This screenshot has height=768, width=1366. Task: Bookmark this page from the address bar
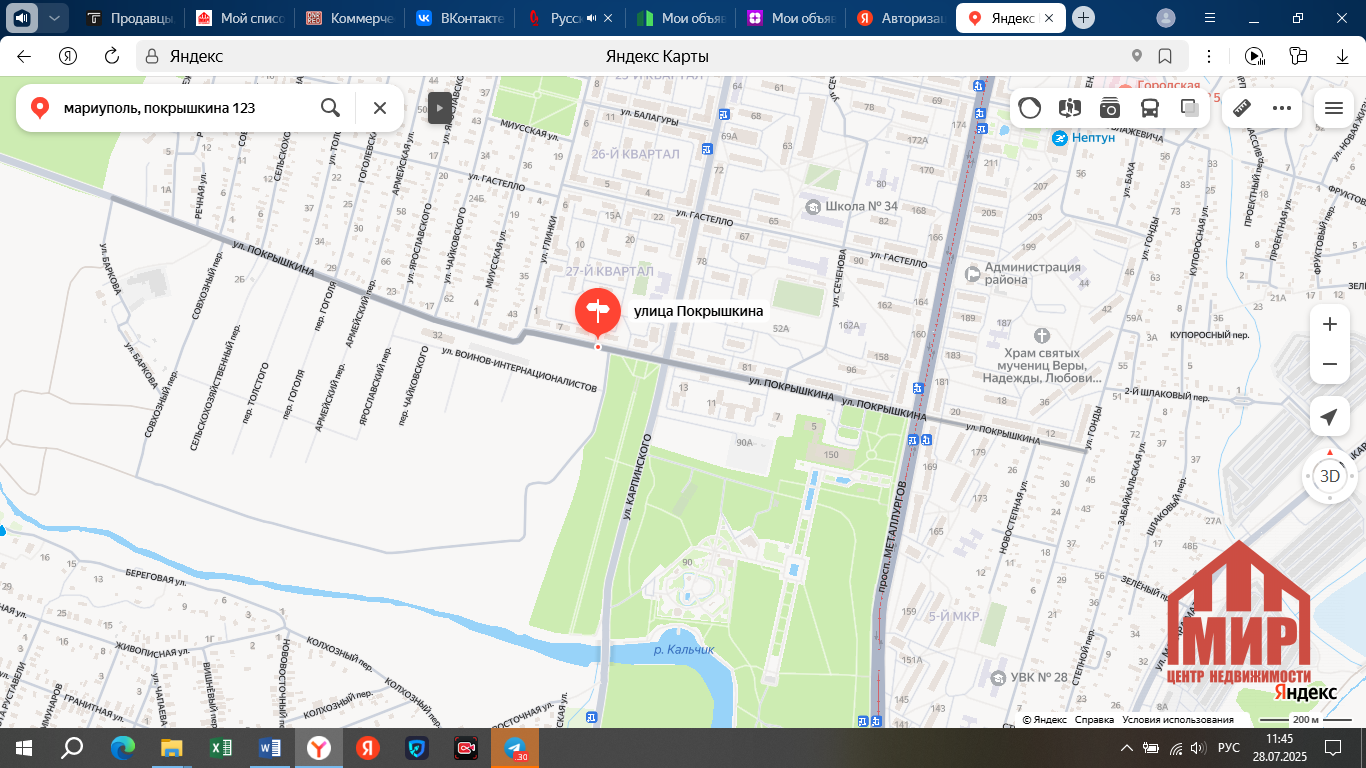[1165, 56]
